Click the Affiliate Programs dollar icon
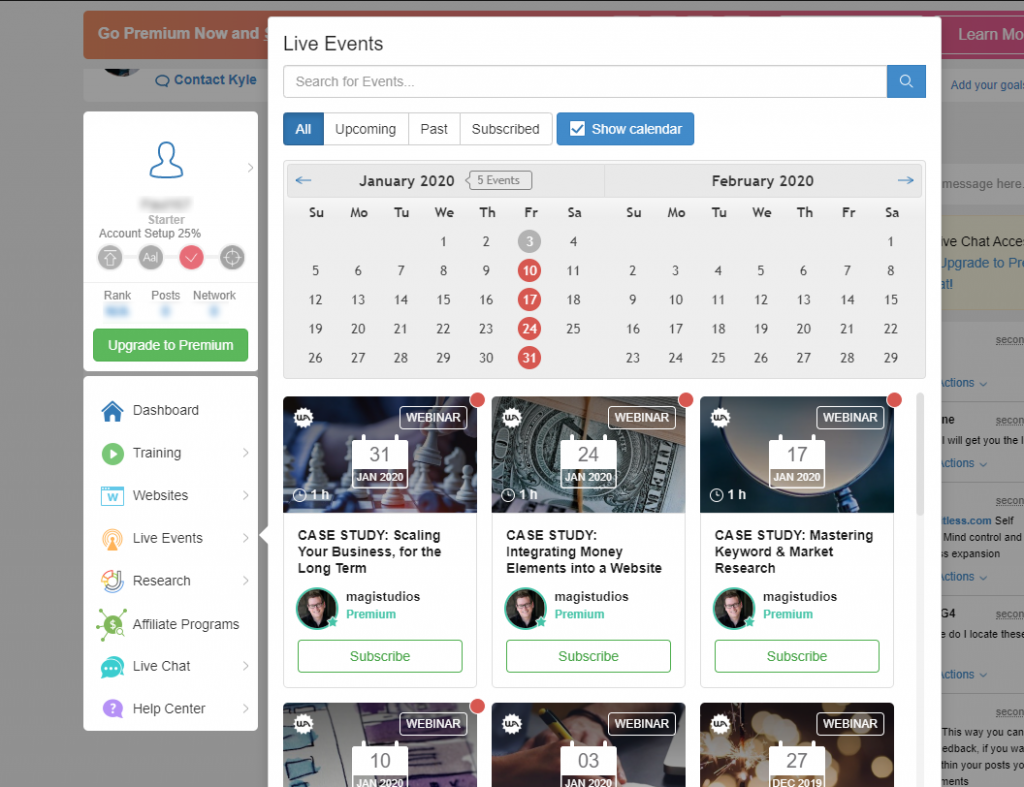1024x787 pixels. pos(113,624)
